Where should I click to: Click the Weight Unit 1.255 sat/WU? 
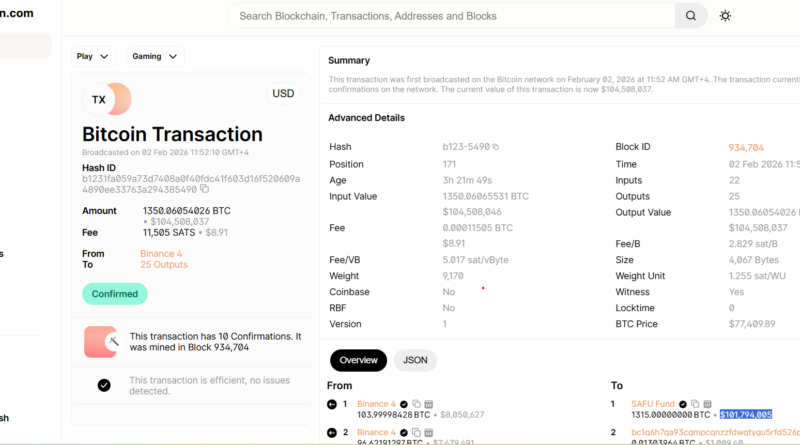tap(757, 276)
